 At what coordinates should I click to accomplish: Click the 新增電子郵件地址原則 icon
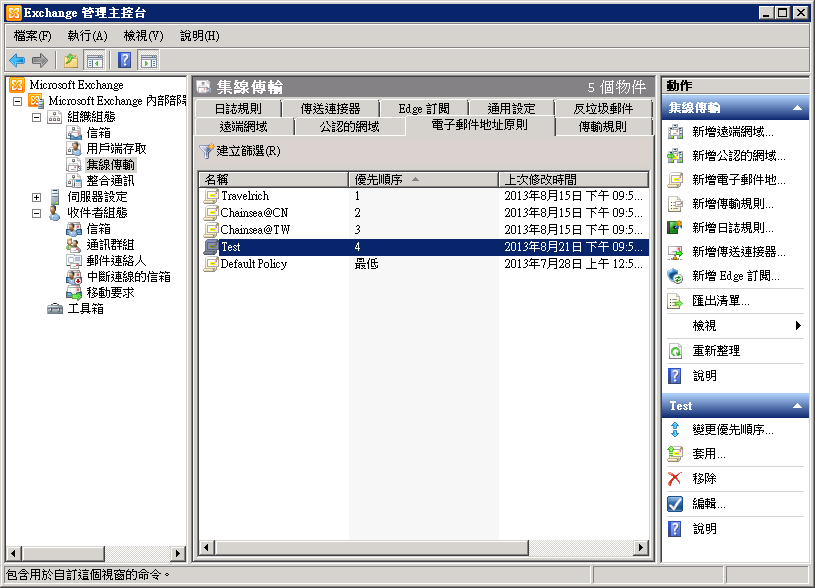coord(675,180)
